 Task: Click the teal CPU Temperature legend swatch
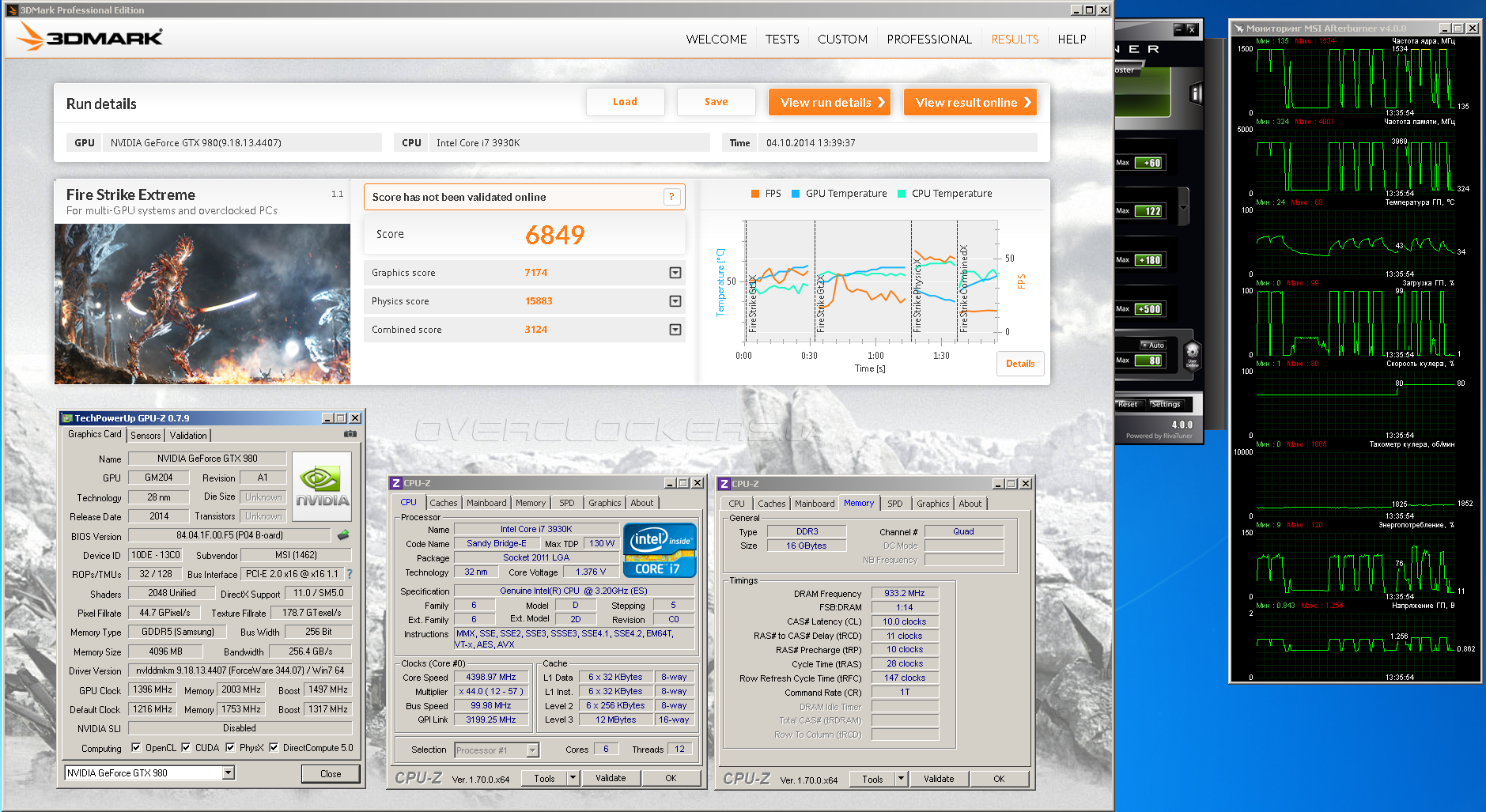[x=902, y=194]
